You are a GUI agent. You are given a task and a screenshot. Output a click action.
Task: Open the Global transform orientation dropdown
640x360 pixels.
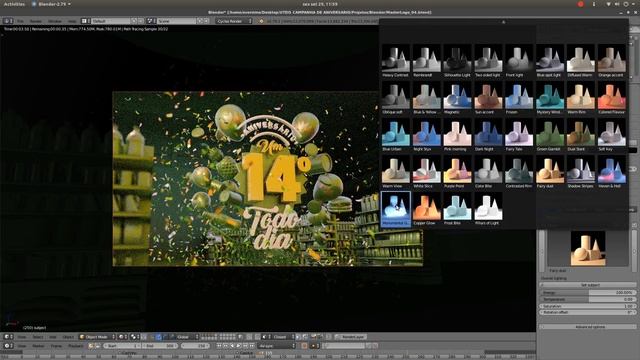pos(188,337)
